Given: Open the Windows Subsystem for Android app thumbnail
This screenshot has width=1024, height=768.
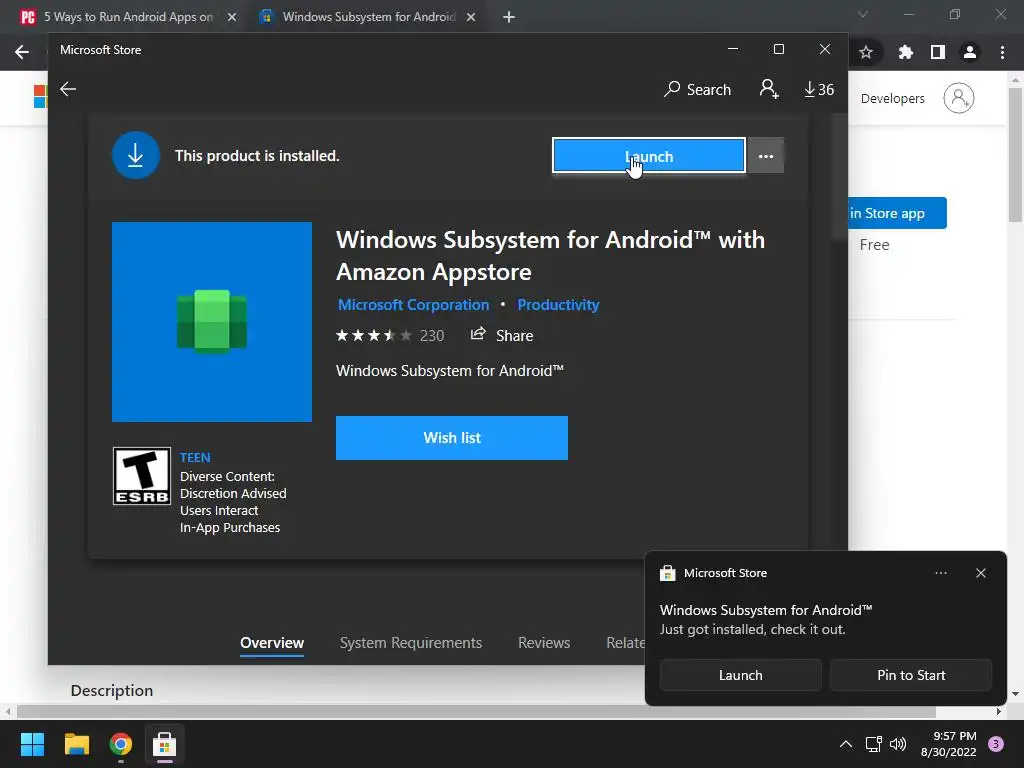Looking at the screenshot, I should tap(212, 322).
